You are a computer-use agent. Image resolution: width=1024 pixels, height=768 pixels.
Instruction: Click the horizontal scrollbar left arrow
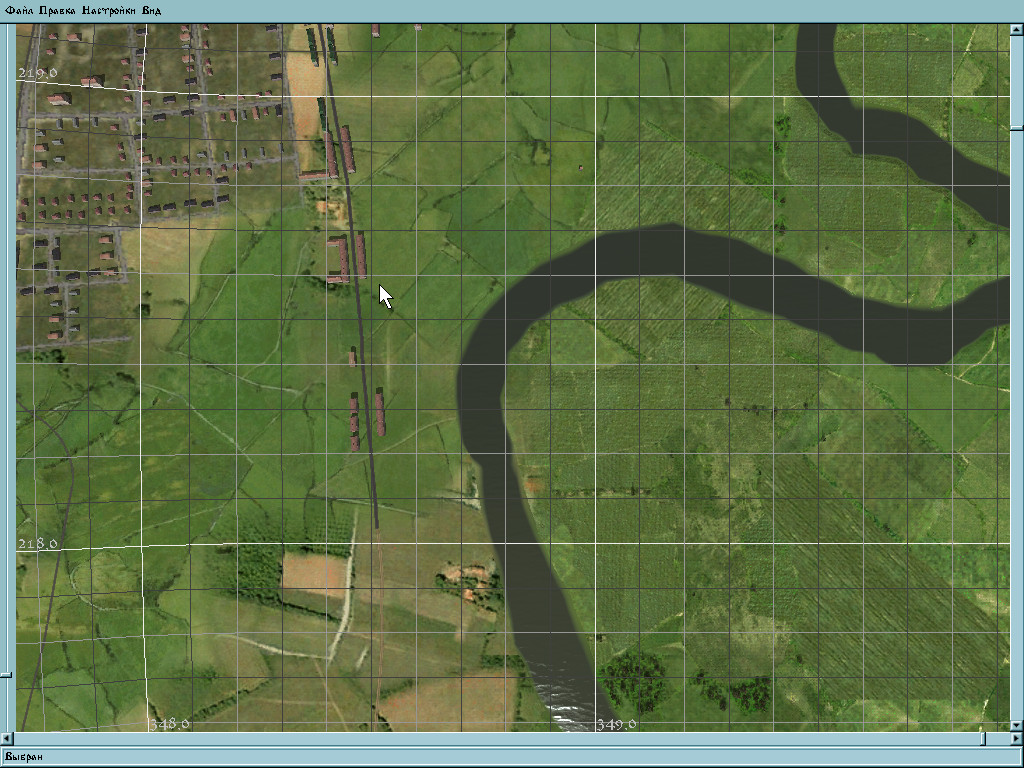point(7,739)
